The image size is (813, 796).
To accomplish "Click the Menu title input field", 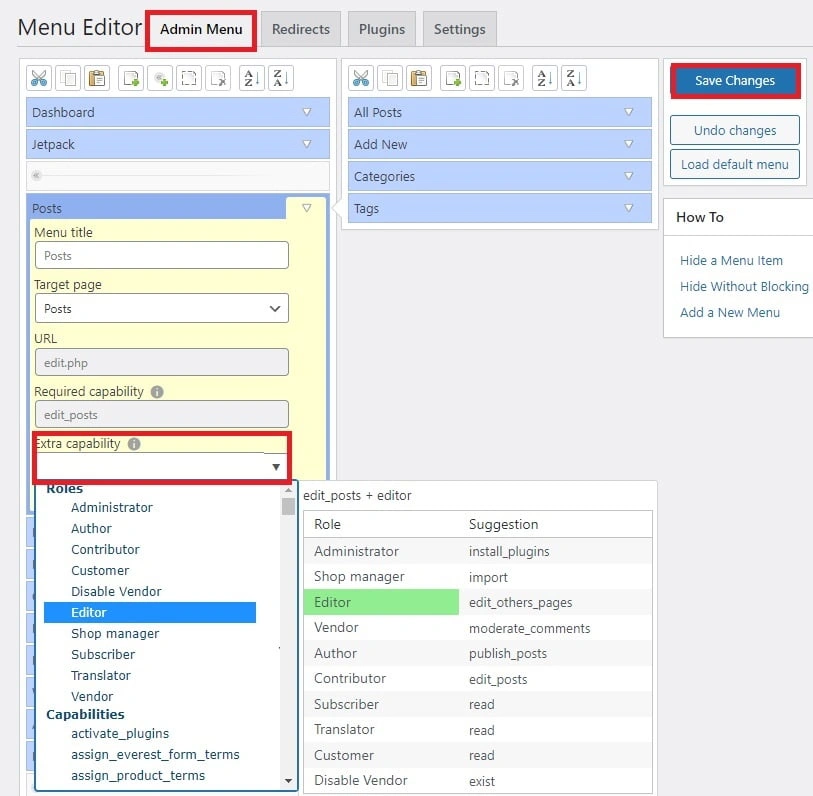I will pyautogui.click(x=161, y=256).
